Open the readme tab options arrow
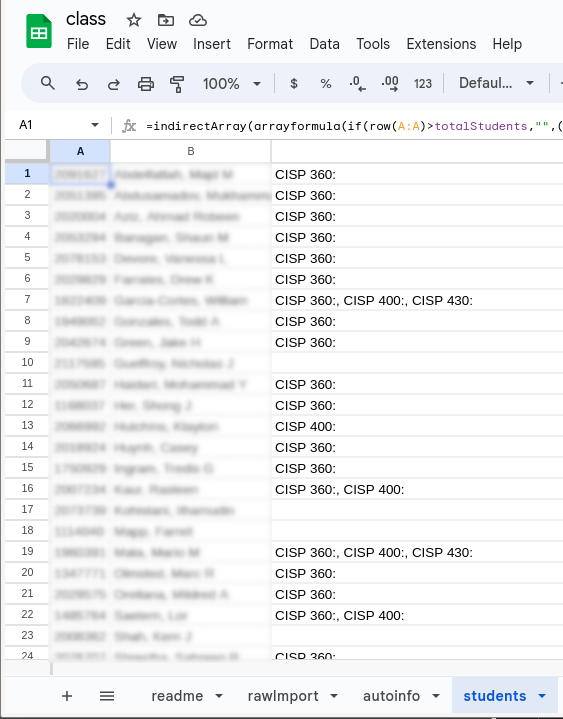 coord(219,696)
